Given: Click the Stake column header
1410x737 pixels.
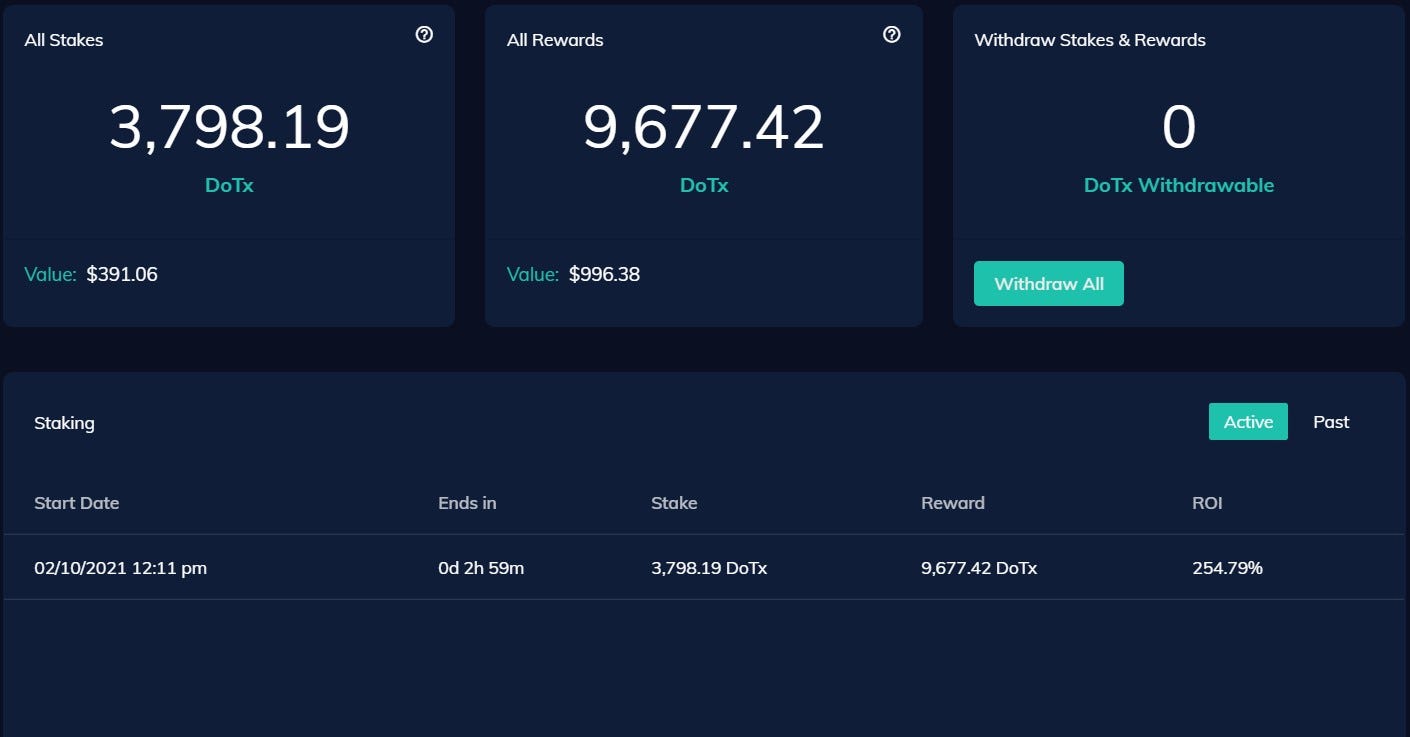Looking at the screenshot, I should (674, 503).
